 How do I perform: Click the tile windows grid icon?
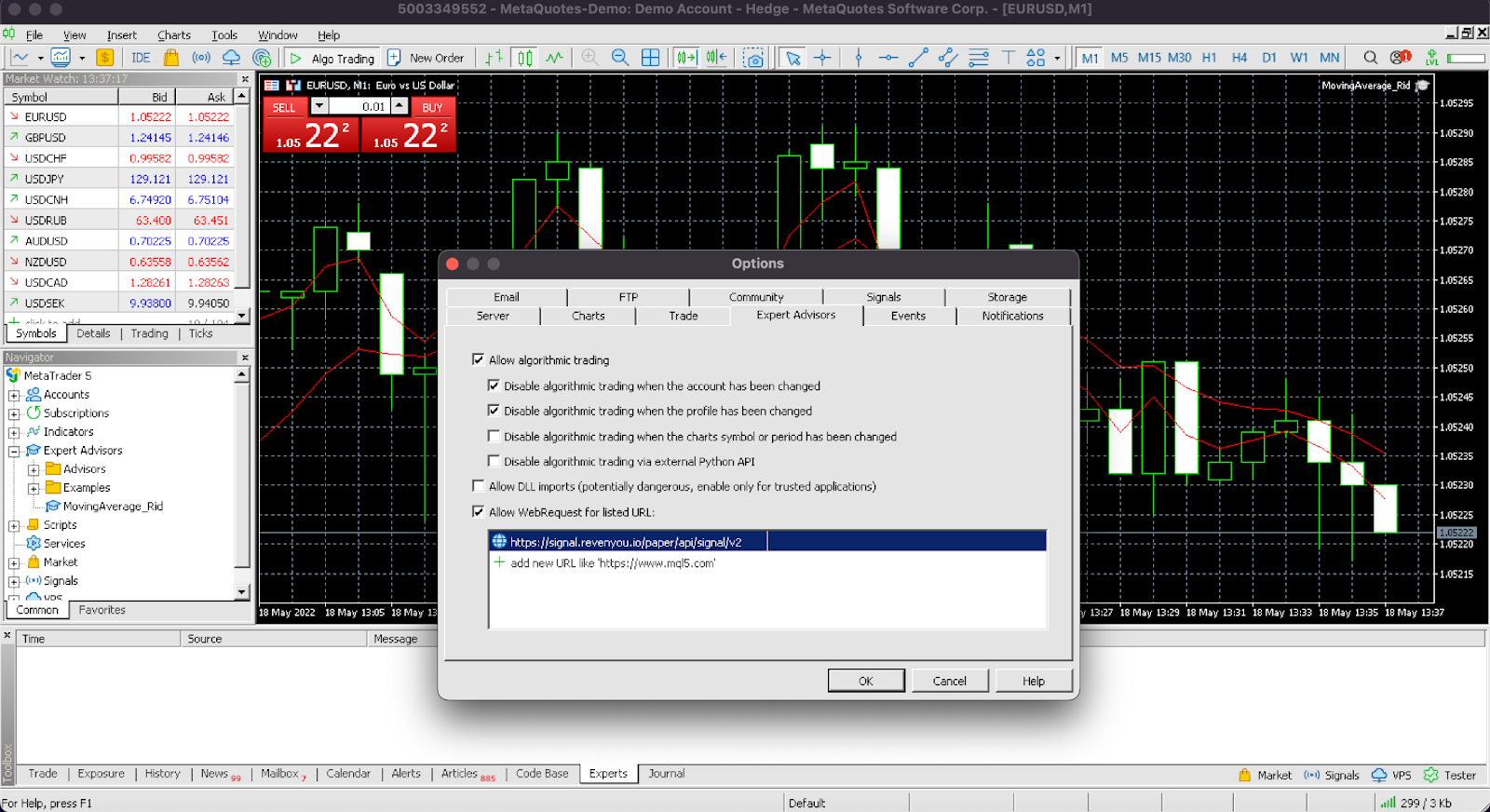click(x=651, y=58)
